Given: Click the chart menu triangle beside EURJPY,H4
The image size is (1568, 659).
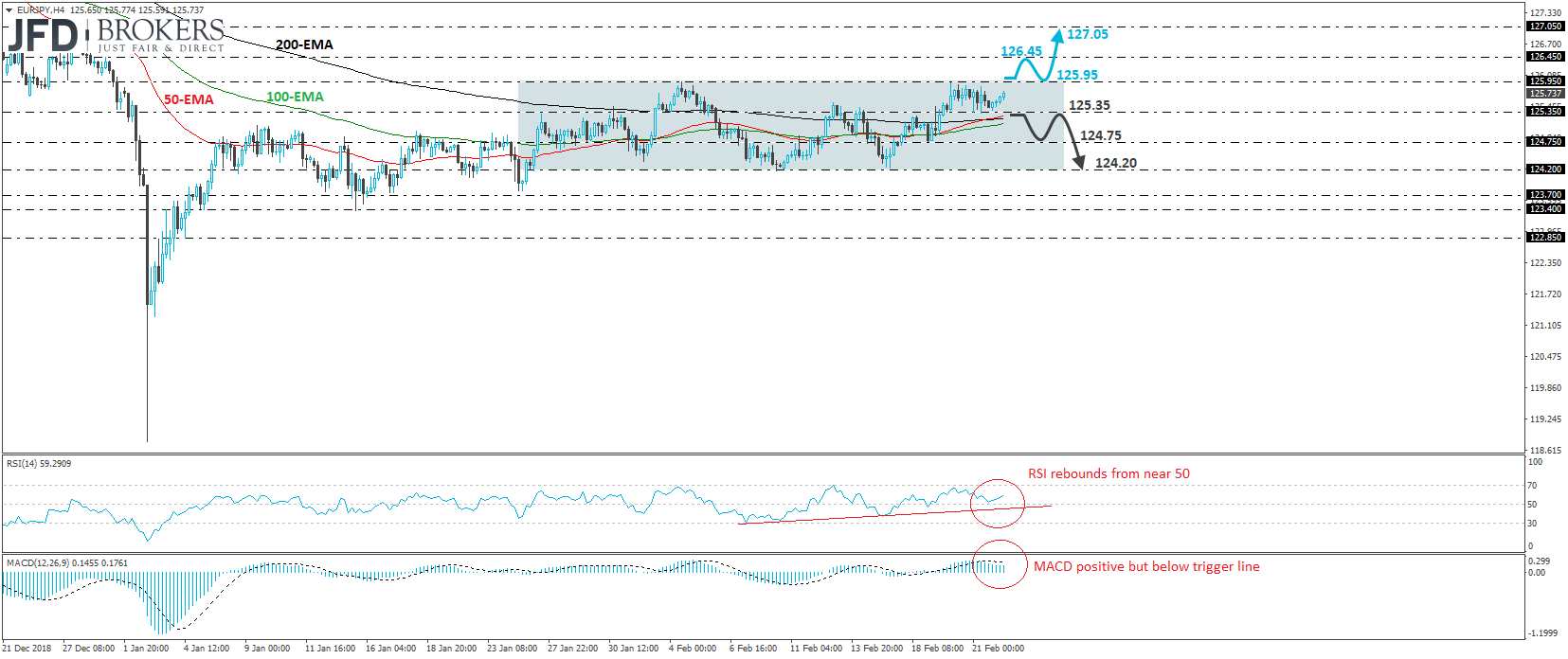Looking at the screenshot, I should 9,9.
